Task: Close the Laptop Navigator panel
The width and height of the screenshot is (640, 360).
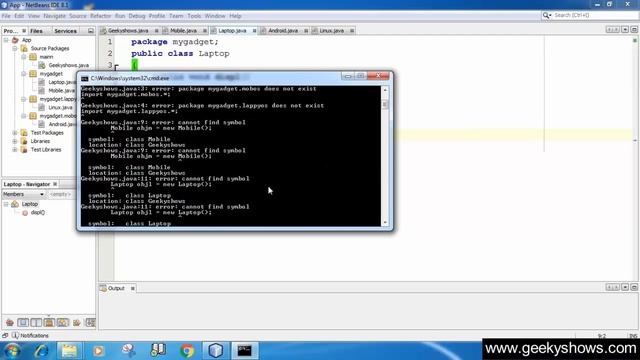Action: (x=55, y=184)
